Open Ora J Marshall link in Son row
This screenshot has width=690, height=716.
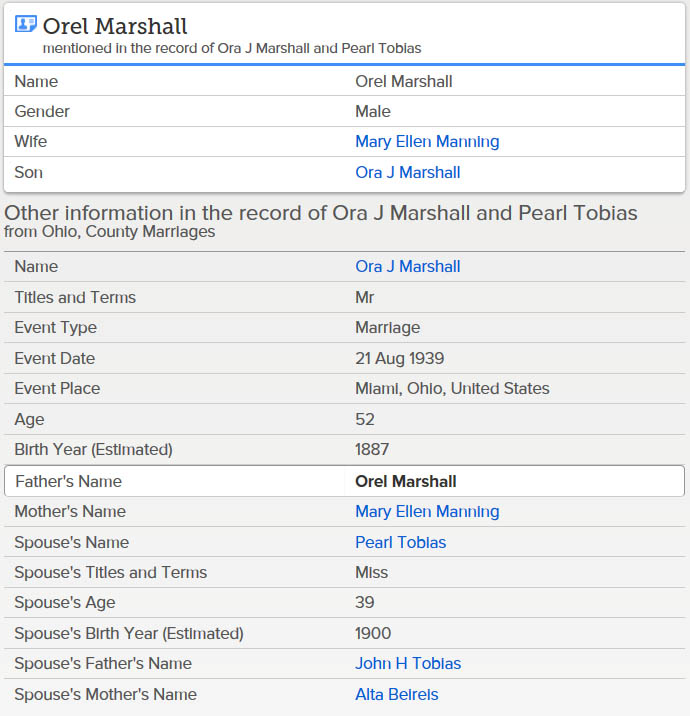(x=407, y=173)
